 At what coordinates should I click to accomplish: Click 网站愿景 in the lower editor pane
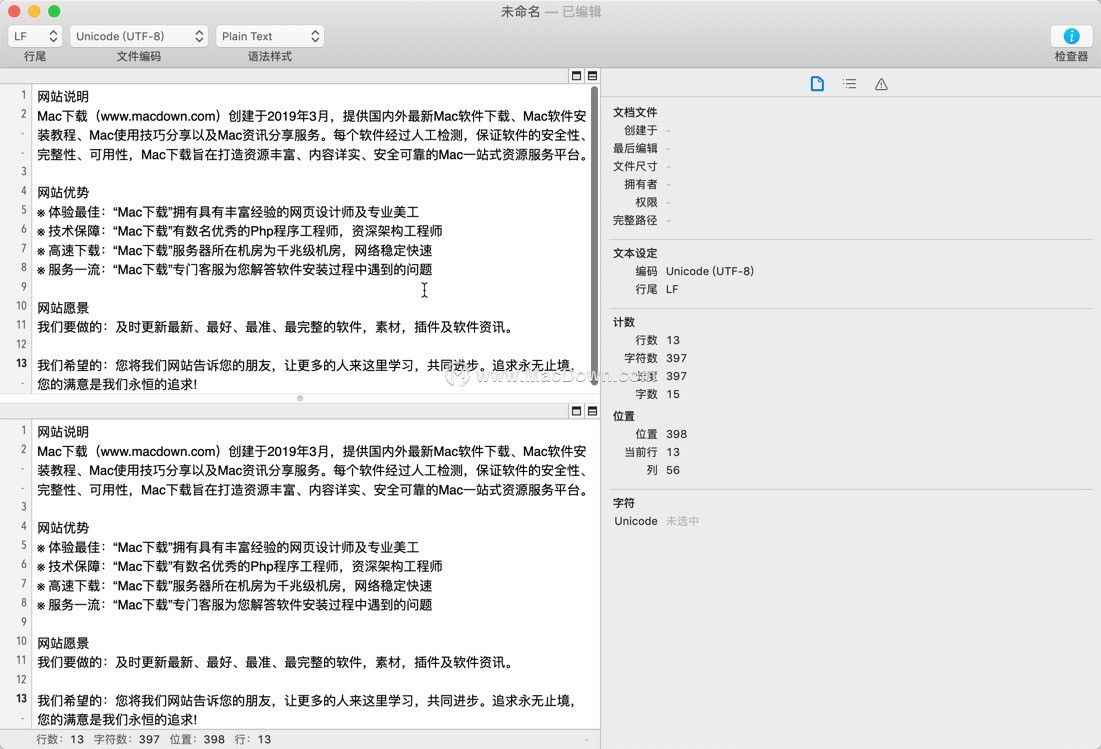(63, 644)
